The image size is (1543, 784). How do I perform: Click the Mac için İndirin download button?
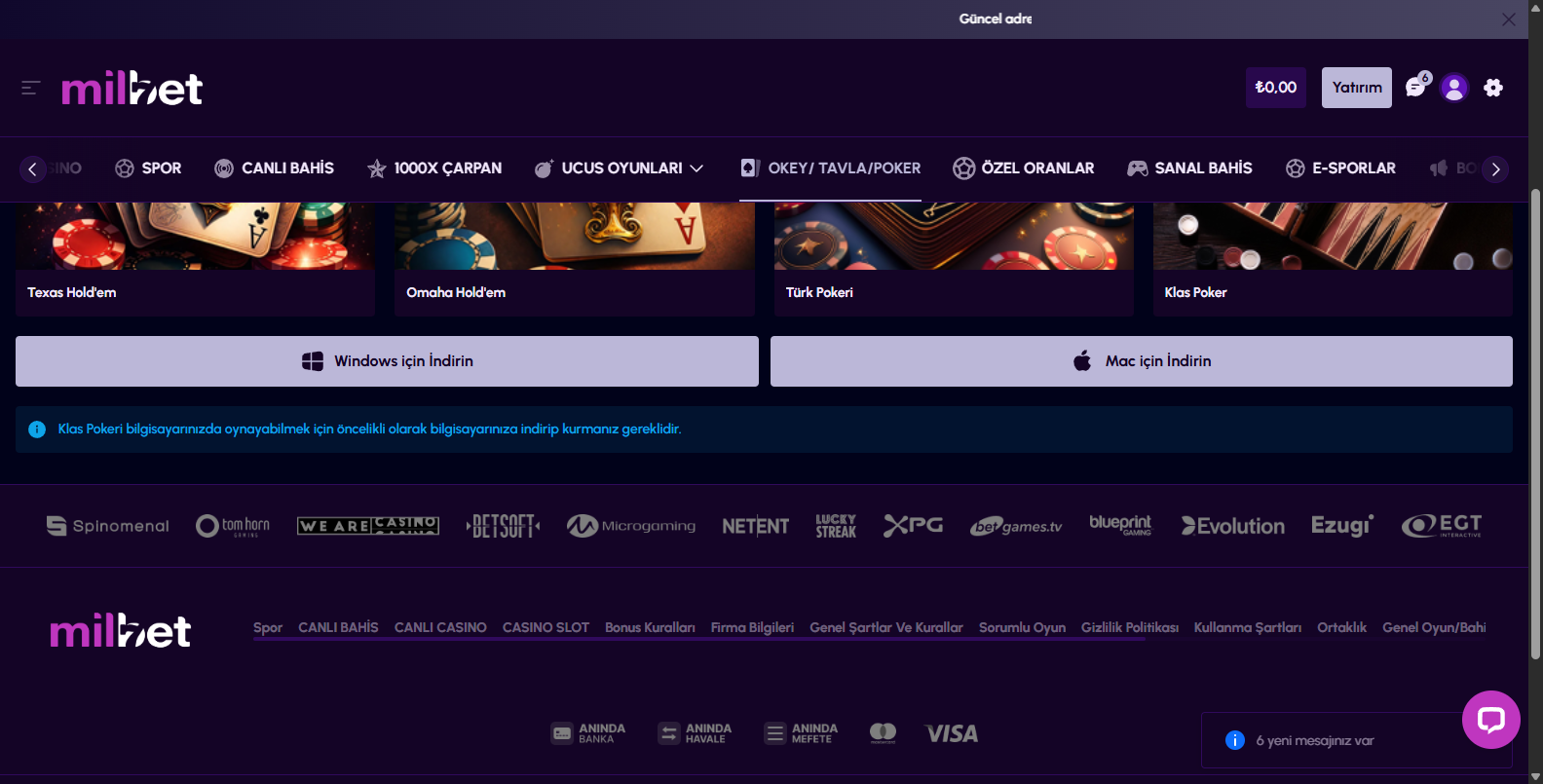coord(1142,361)
